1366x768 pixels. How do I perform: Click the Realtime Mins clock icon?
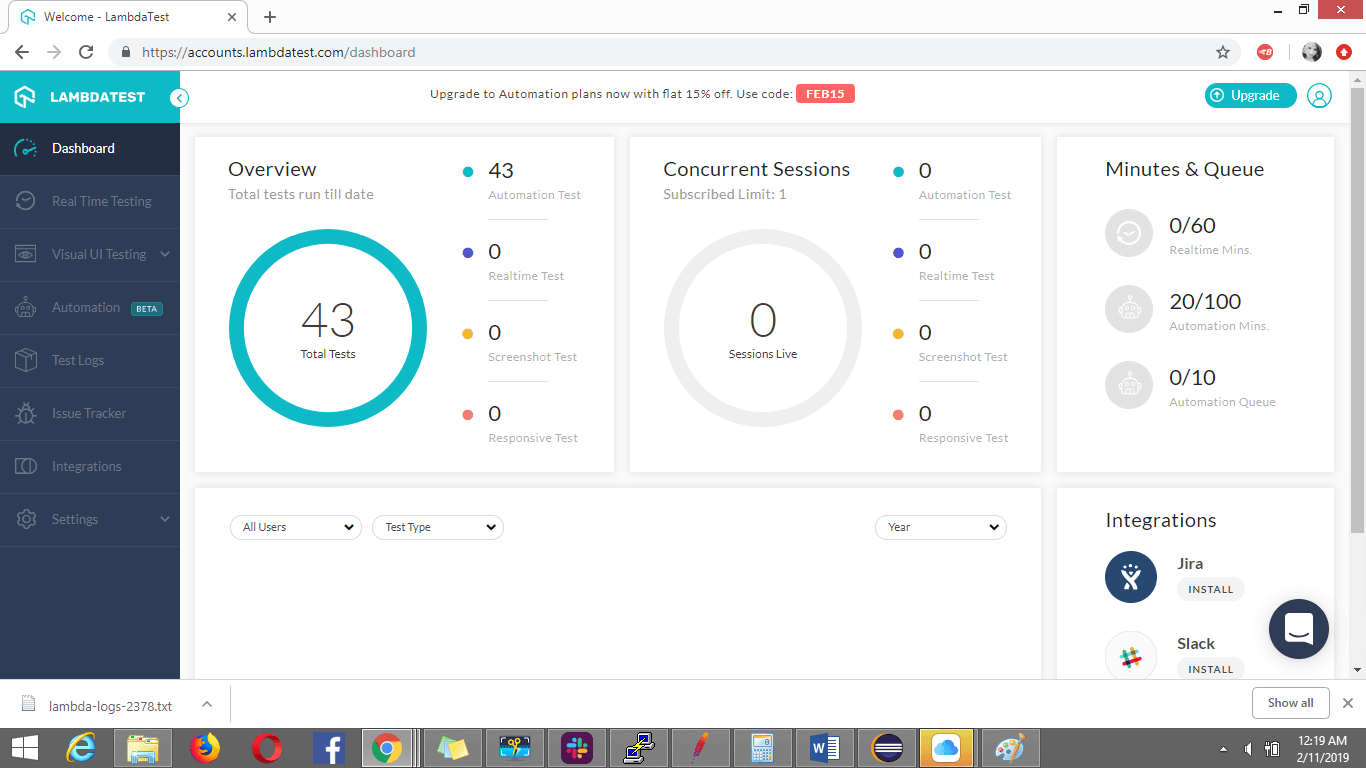[x=1129, y=233]
